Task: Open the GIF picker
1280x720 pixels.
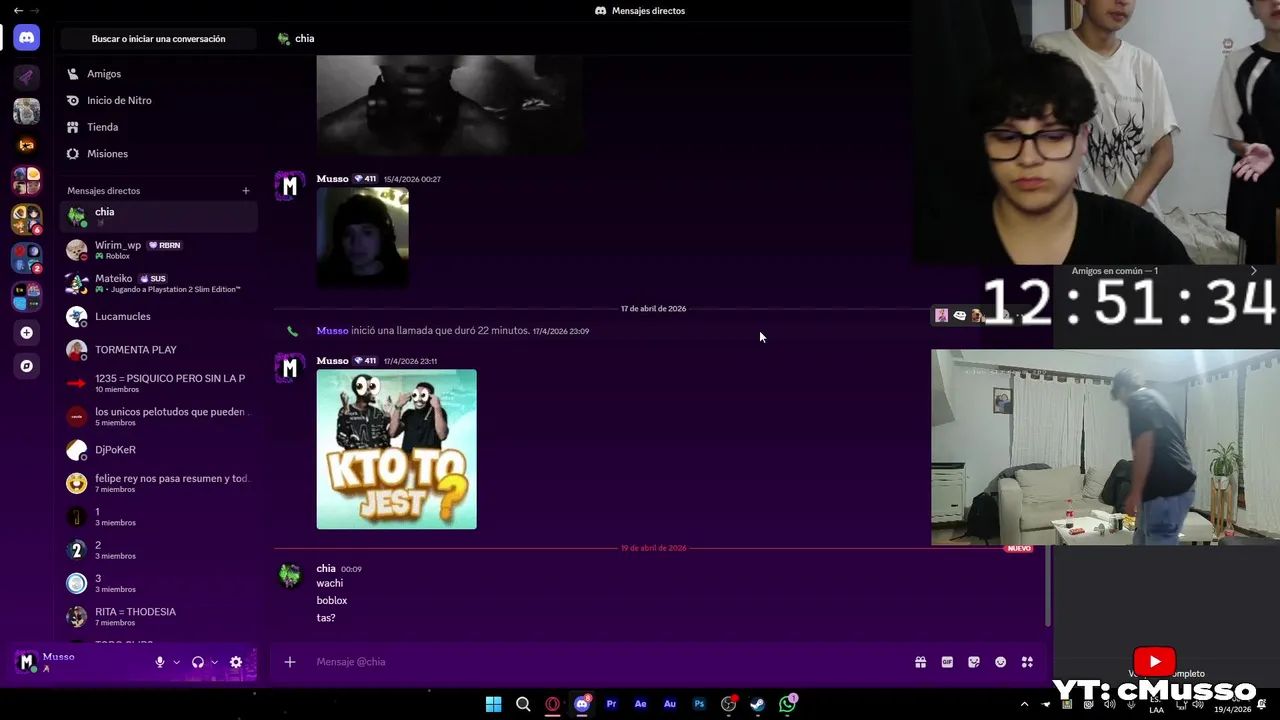Action: click(947, 662)
